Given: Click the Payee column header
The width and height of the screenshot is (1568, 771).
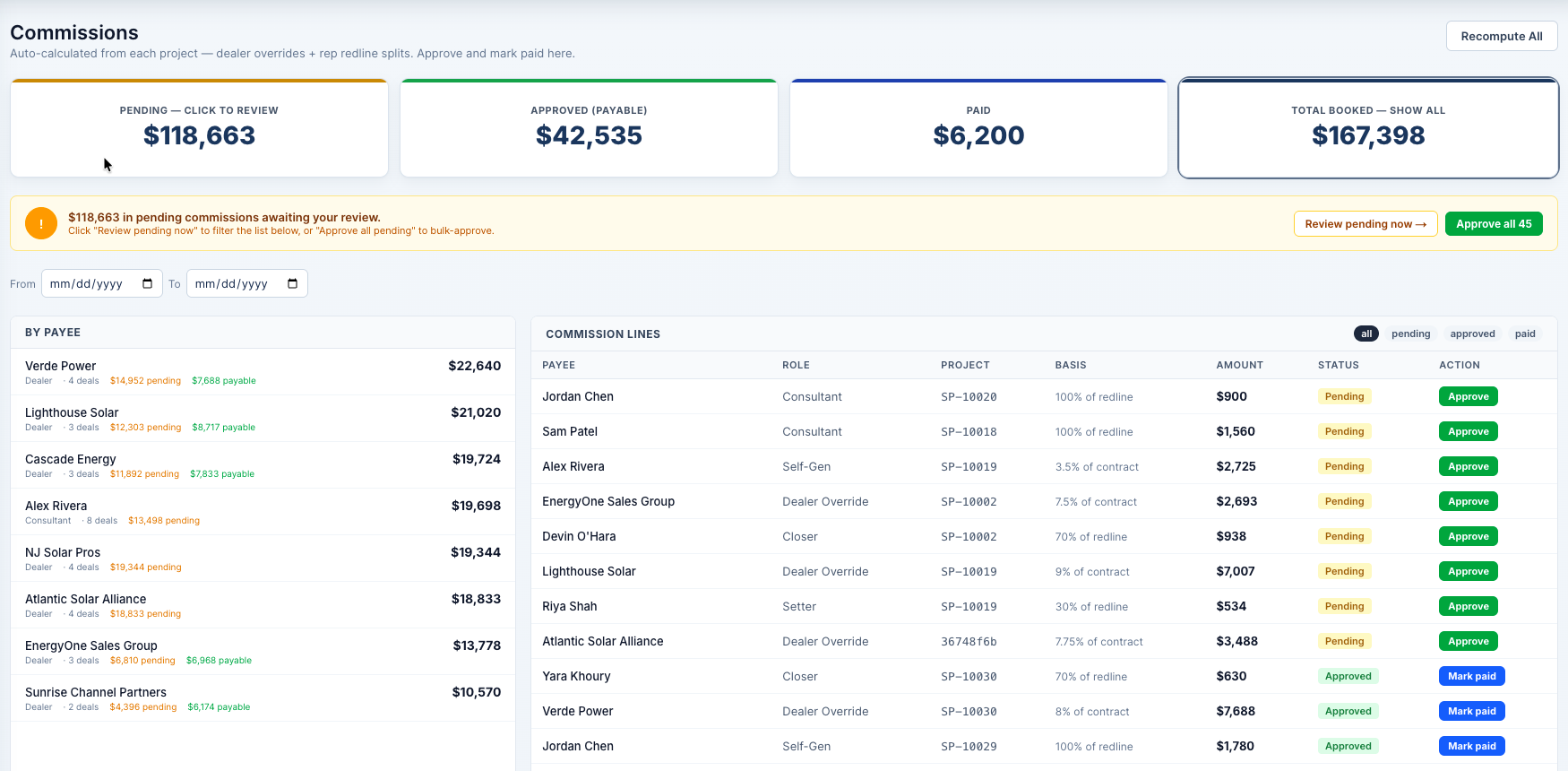Looking at the screenshot, I should (x=558, y=365).
